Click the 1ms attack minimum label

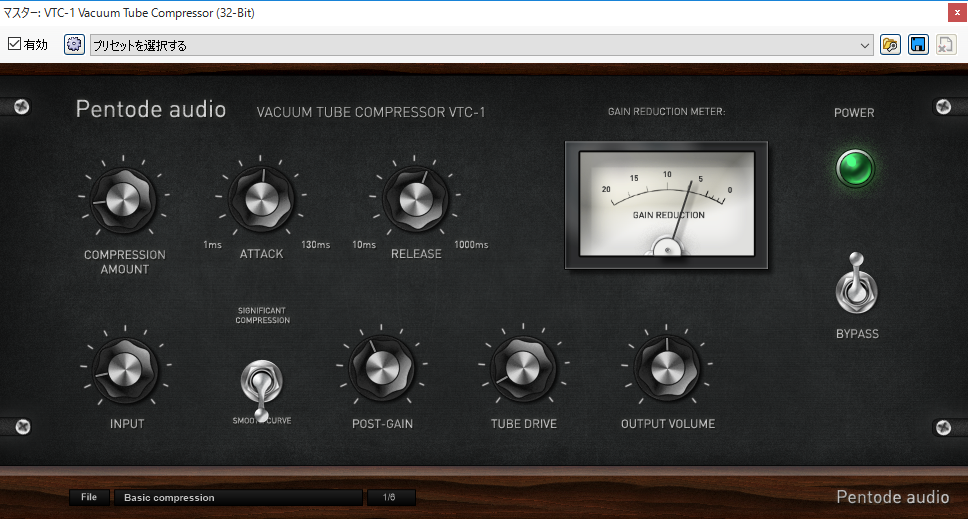[x=212, y=245]
